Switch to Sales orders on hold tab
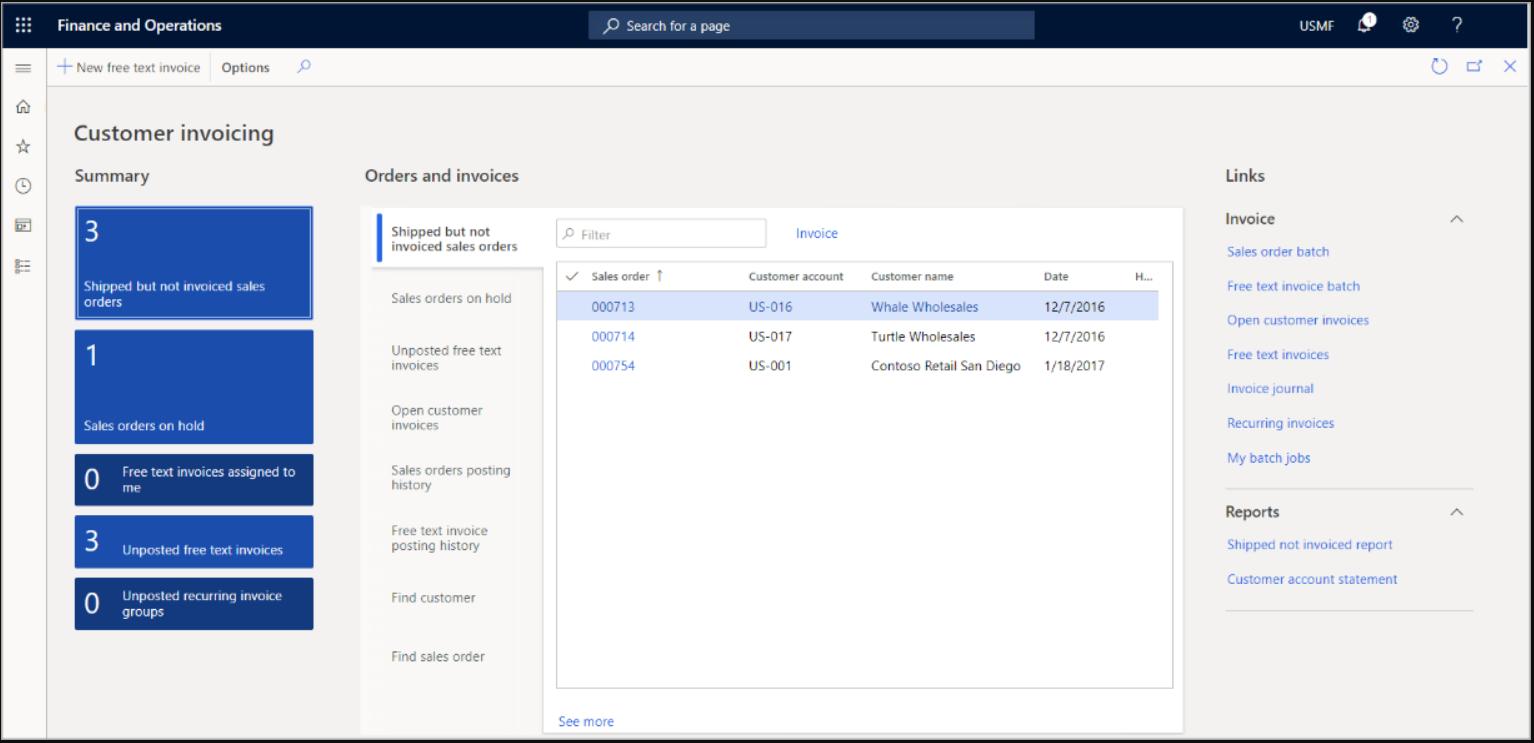This screenshot has height=743, width=1534. click(451, 298)
